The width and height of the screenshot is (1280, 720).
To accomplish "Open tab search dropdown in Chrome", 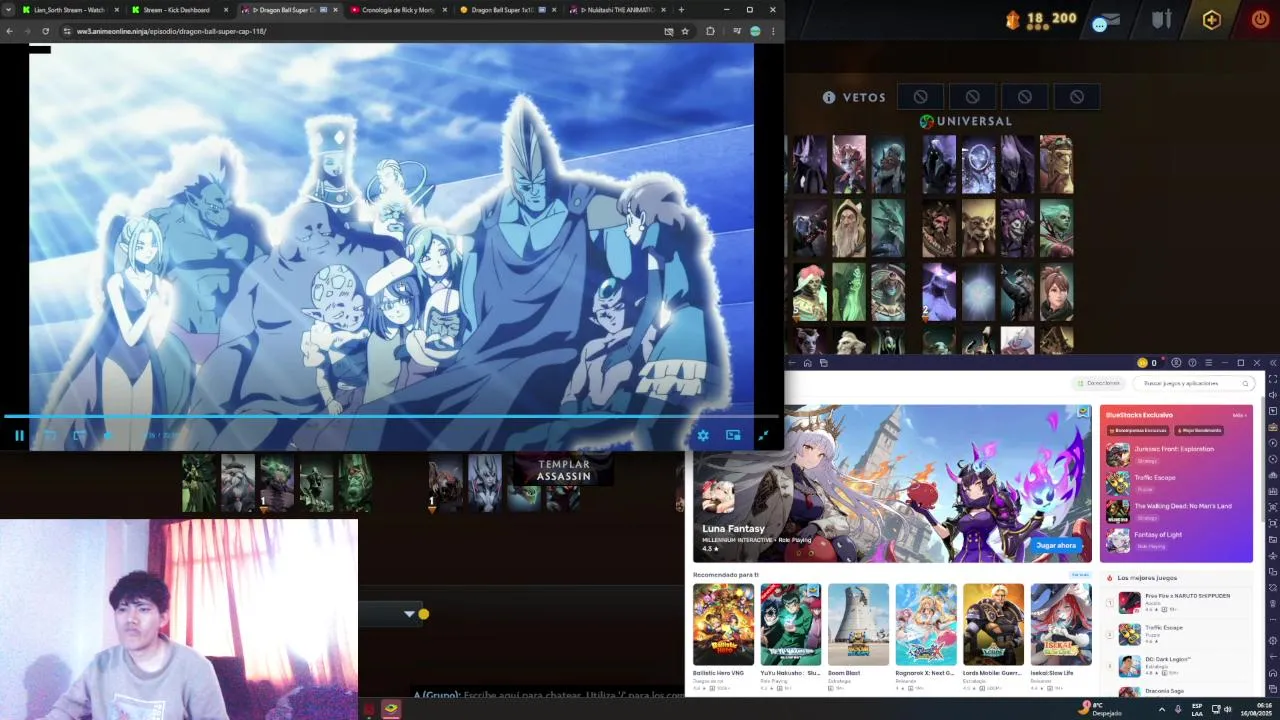I will coord(9,10).
